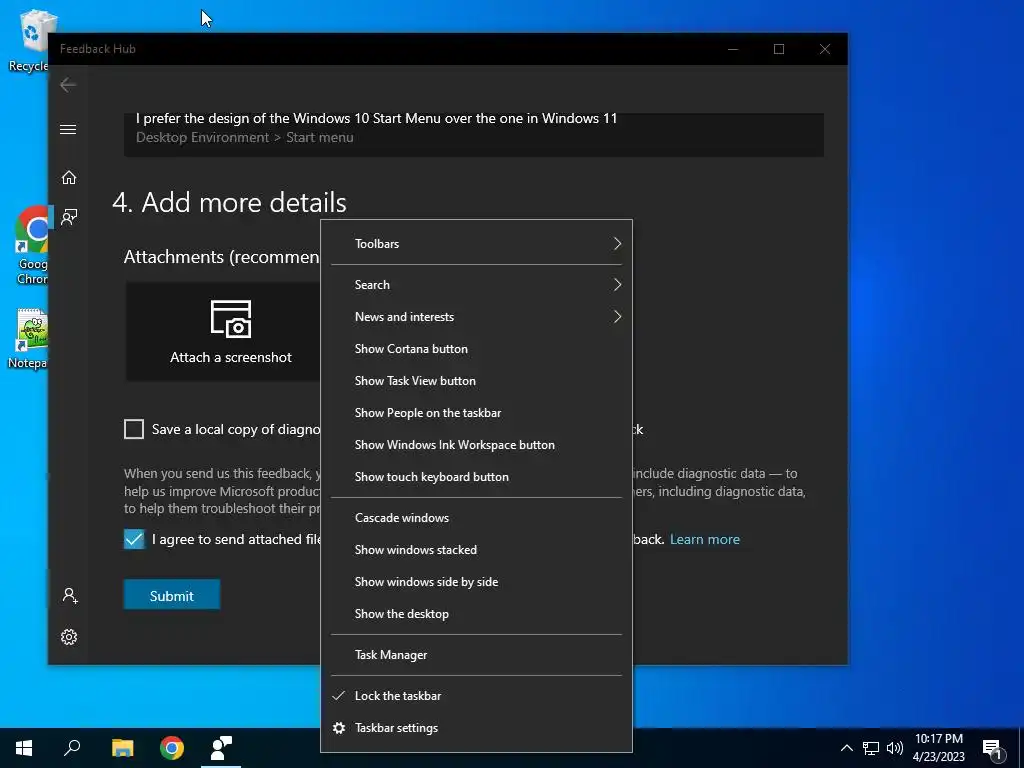Select the Google Chrome desktop shortcut
Viewport: 1024px width, 768px height.
[x=29, y=246]
